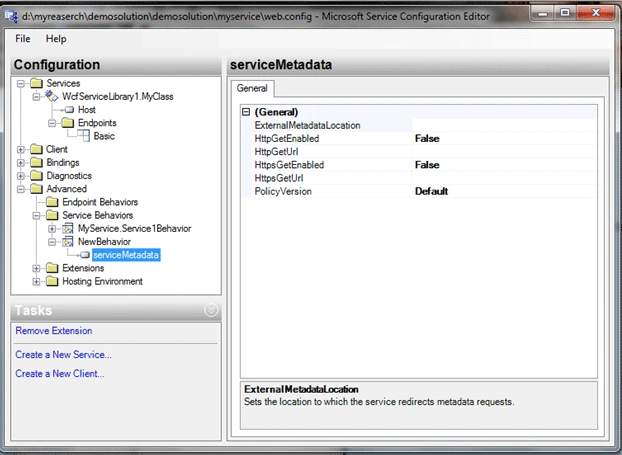Click the Basic endpoint icon
Viewport: 622px width, 455px height.
[83, 136]
